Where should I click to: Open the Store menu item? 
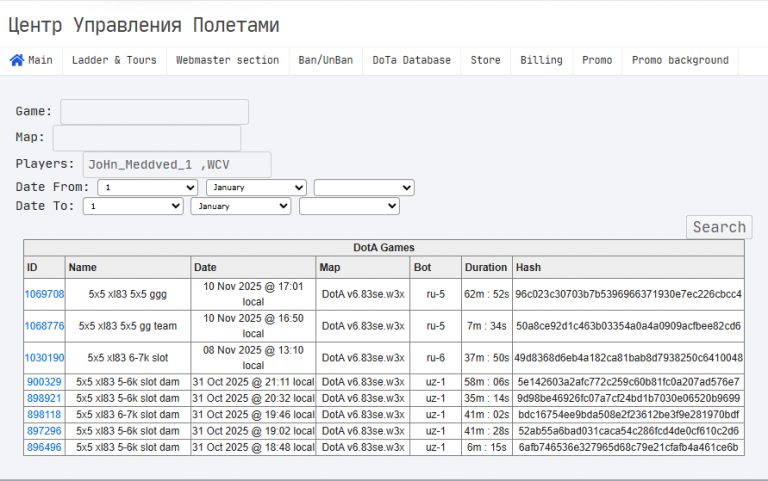pyautogui.click(x=485, y=60)
